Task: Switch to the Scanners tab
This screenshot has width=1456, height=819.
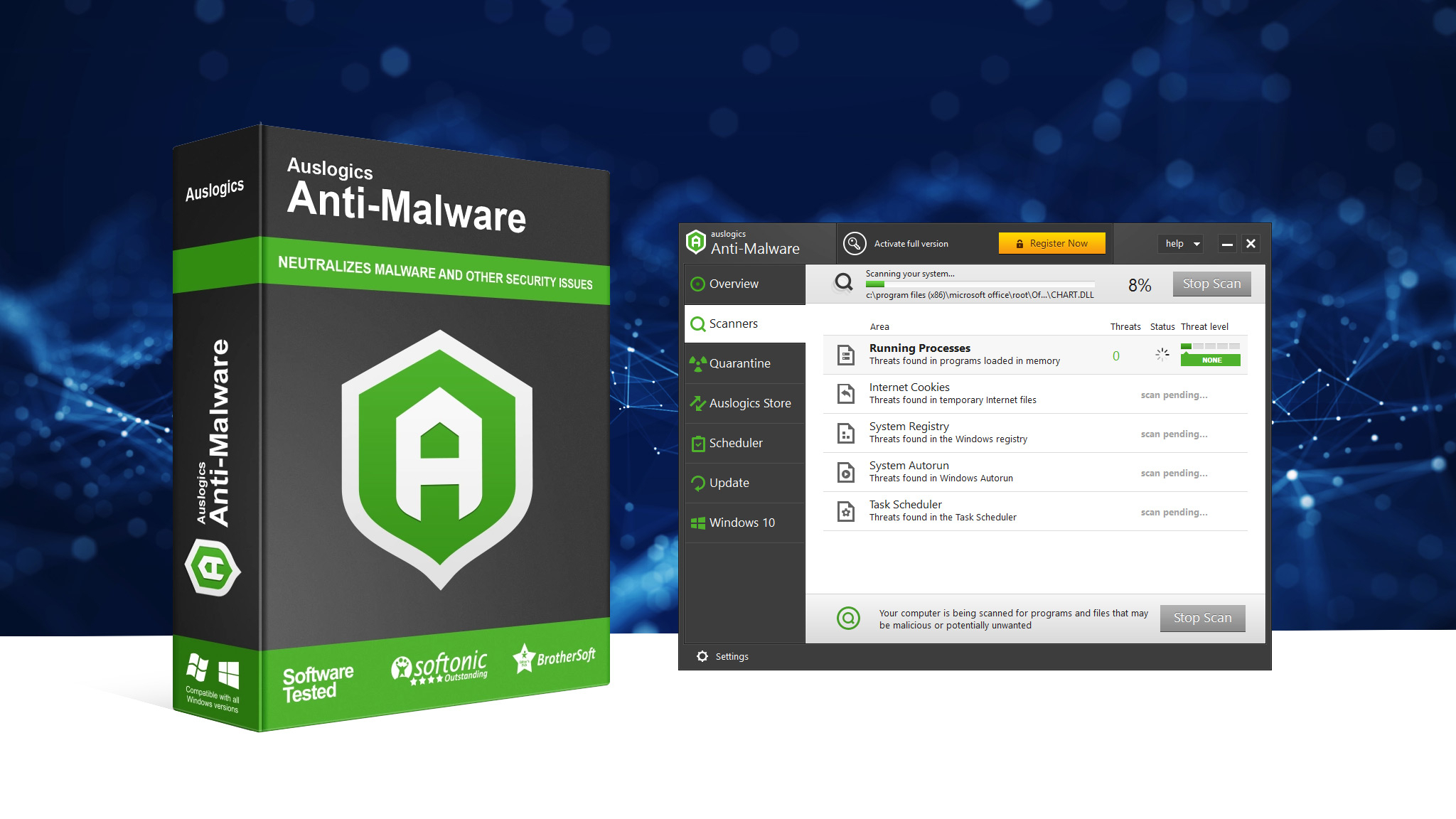Action: [734, 323]
